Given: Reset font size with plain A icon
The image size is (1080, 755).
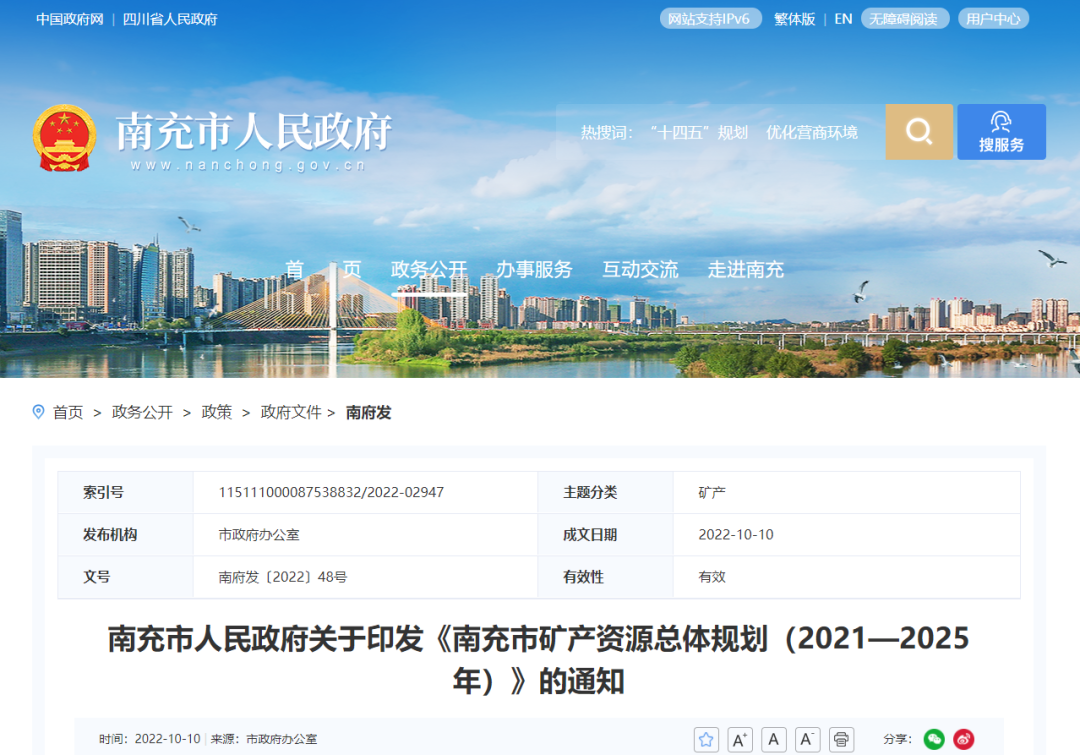Looking at the screenshot, I should 774,740.
